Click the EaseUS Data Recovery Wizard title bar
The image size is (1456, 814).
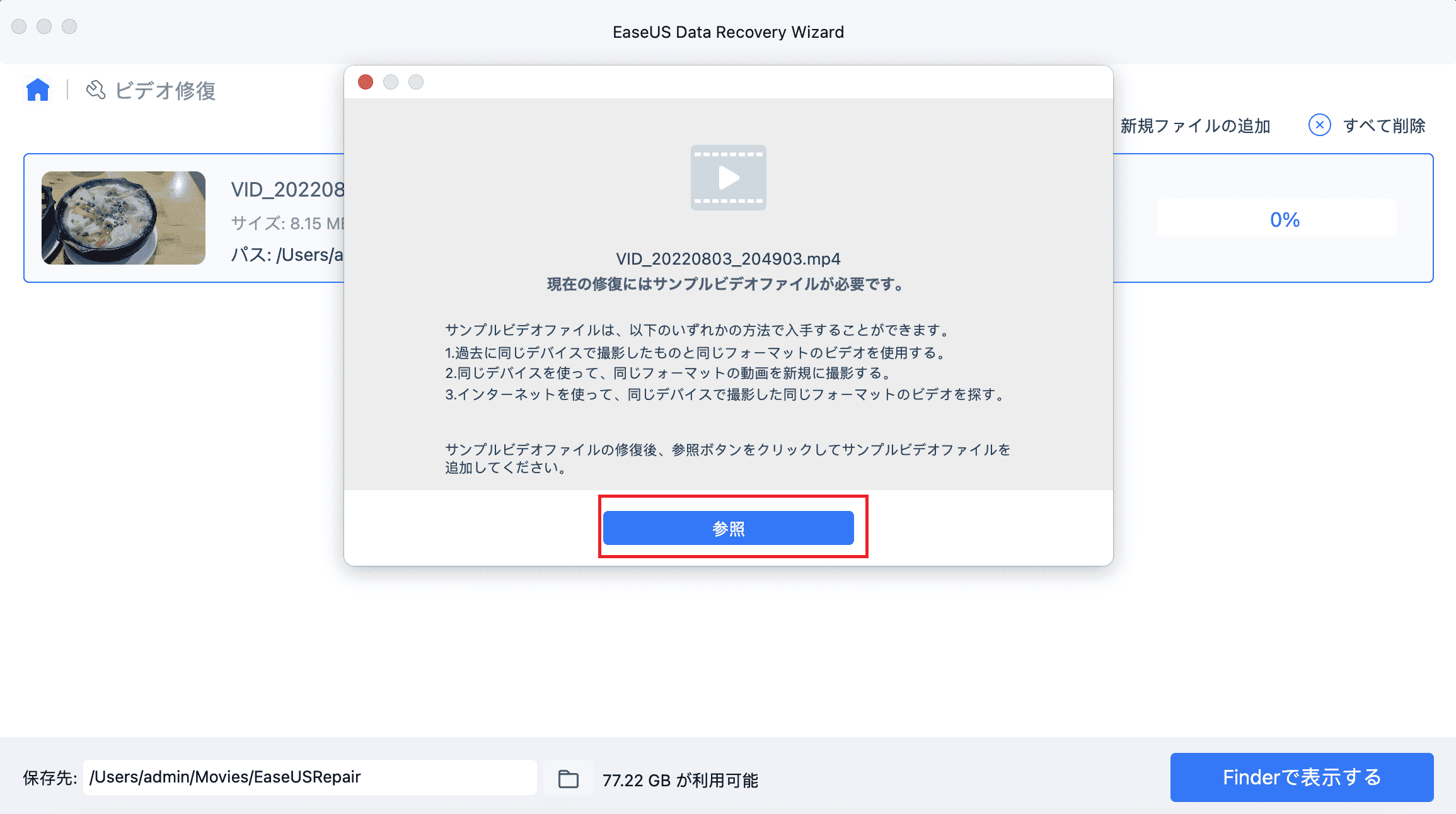(x=727, y=32)
